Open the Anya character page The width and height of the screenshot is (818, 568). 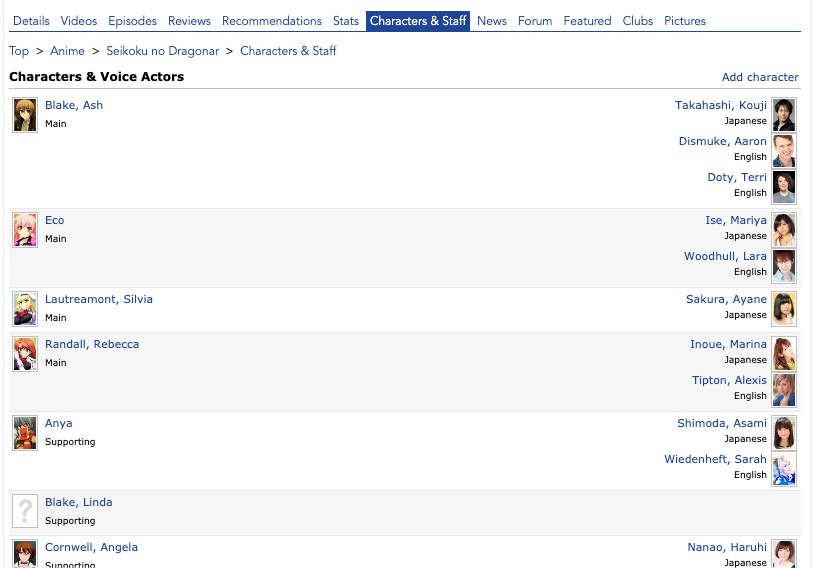tap(58, 424)
